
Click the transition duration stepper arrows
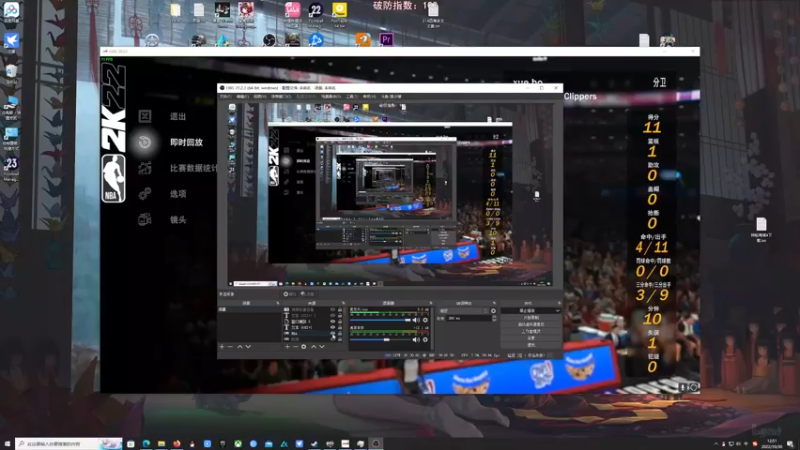[494, 318]
